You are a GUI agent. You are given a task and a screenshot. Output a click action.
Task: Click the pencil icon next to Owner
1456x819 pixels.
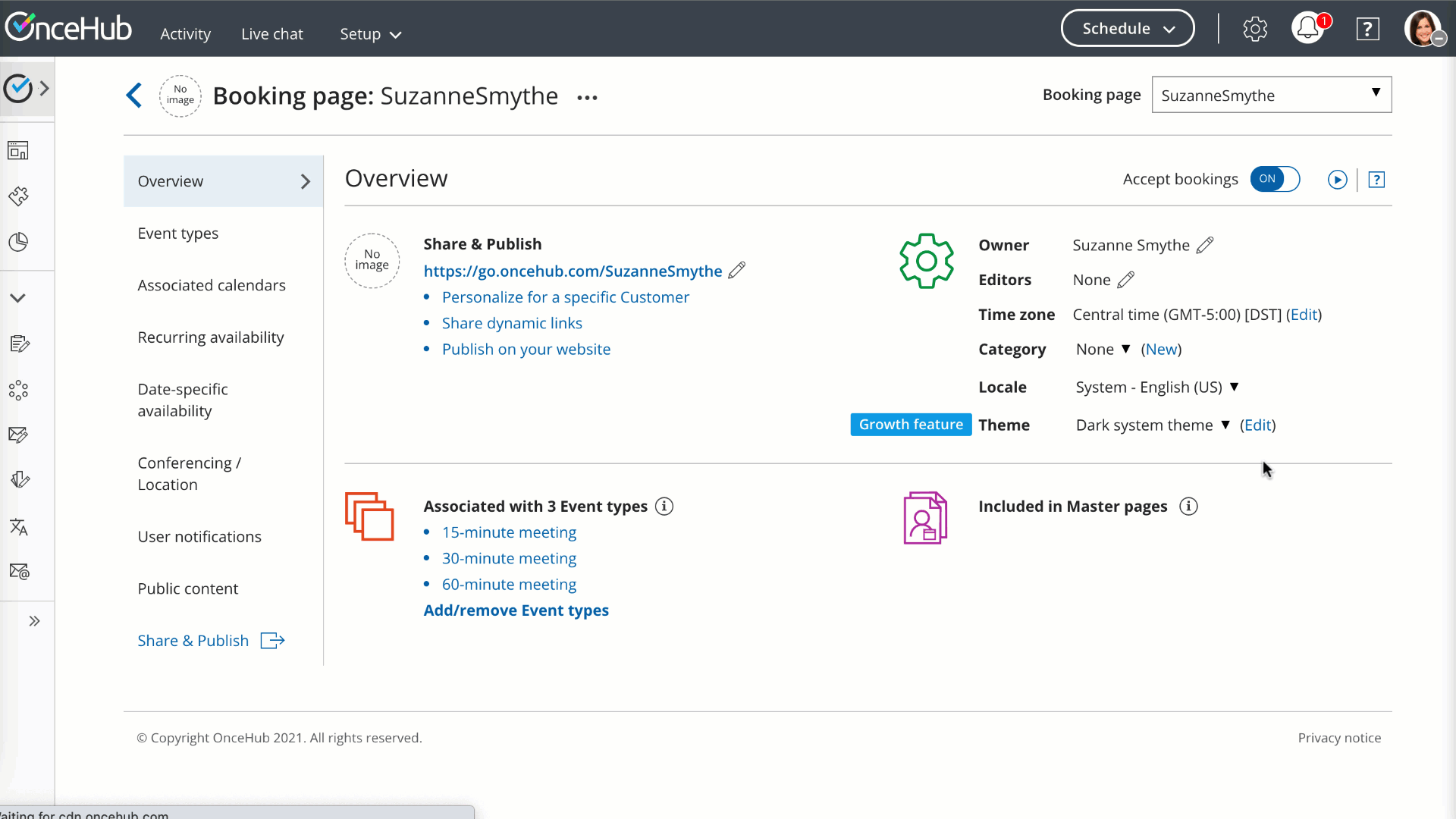1205,245
